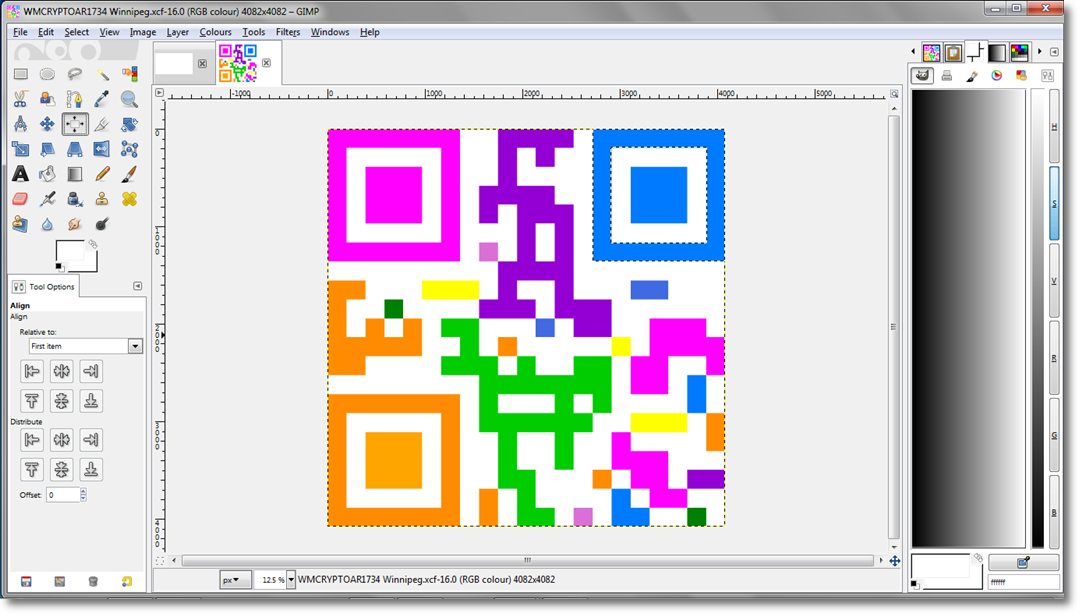Click the Offset value input field

point(63,494)
